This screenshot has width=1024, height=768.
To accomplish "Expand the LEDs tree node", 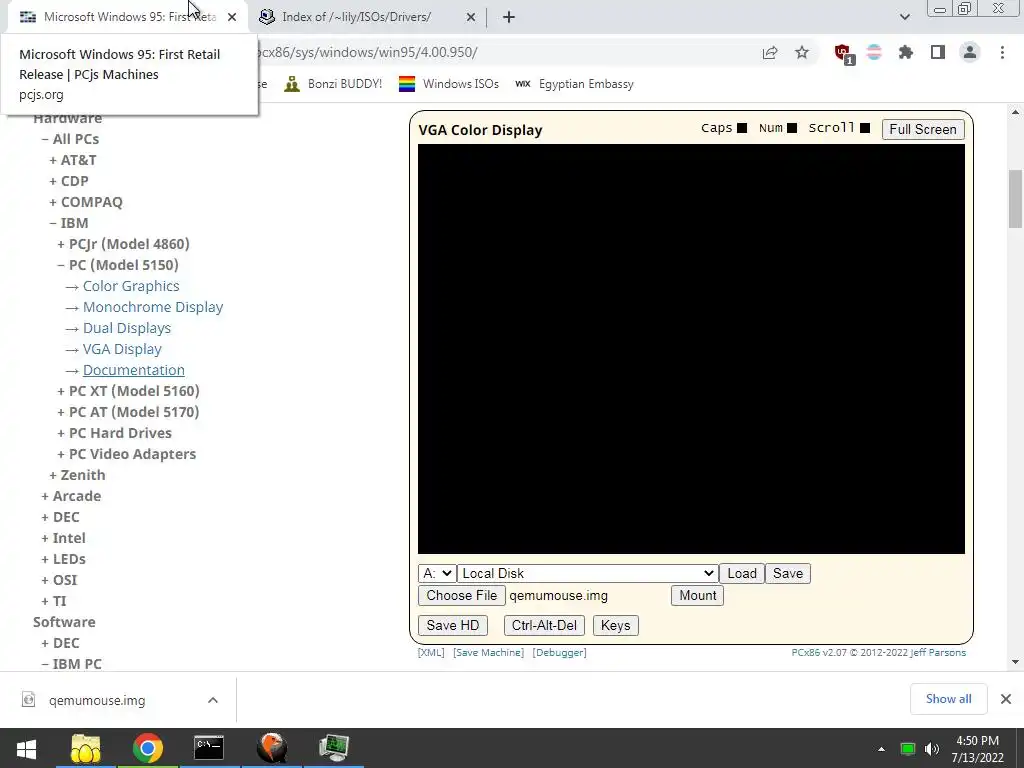I will [x=63, y=558].
